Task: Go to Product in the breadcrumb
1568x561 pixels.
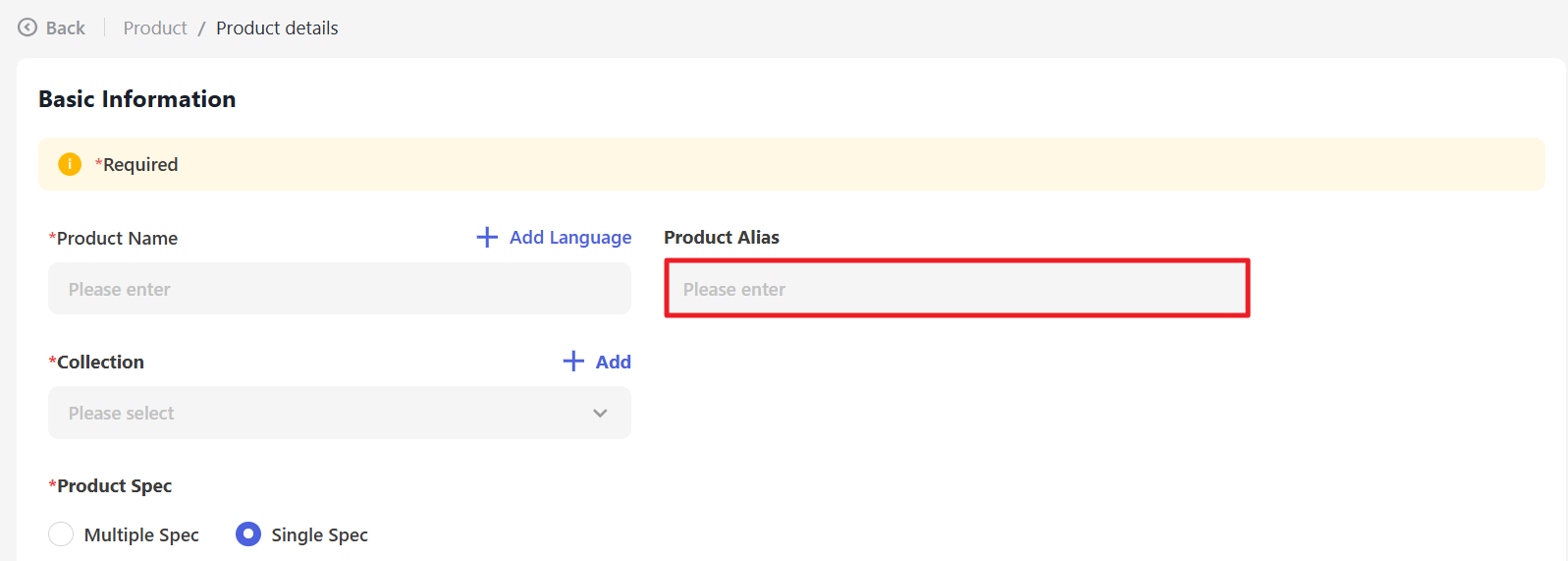Action: (155, 28)
